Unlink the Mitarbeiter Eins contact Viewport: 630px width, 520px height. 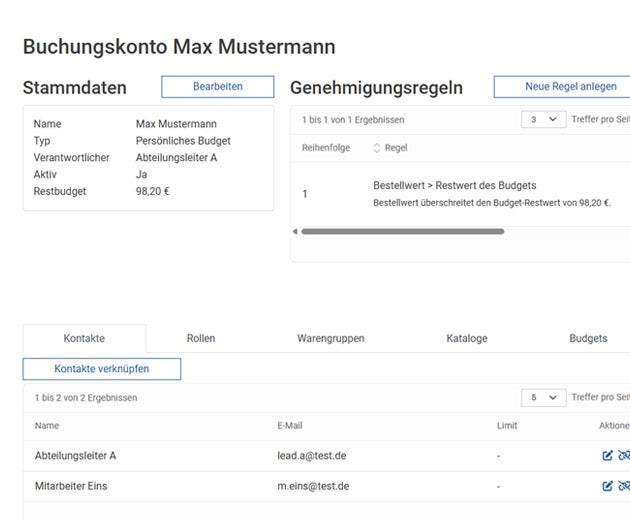[624, 487]
